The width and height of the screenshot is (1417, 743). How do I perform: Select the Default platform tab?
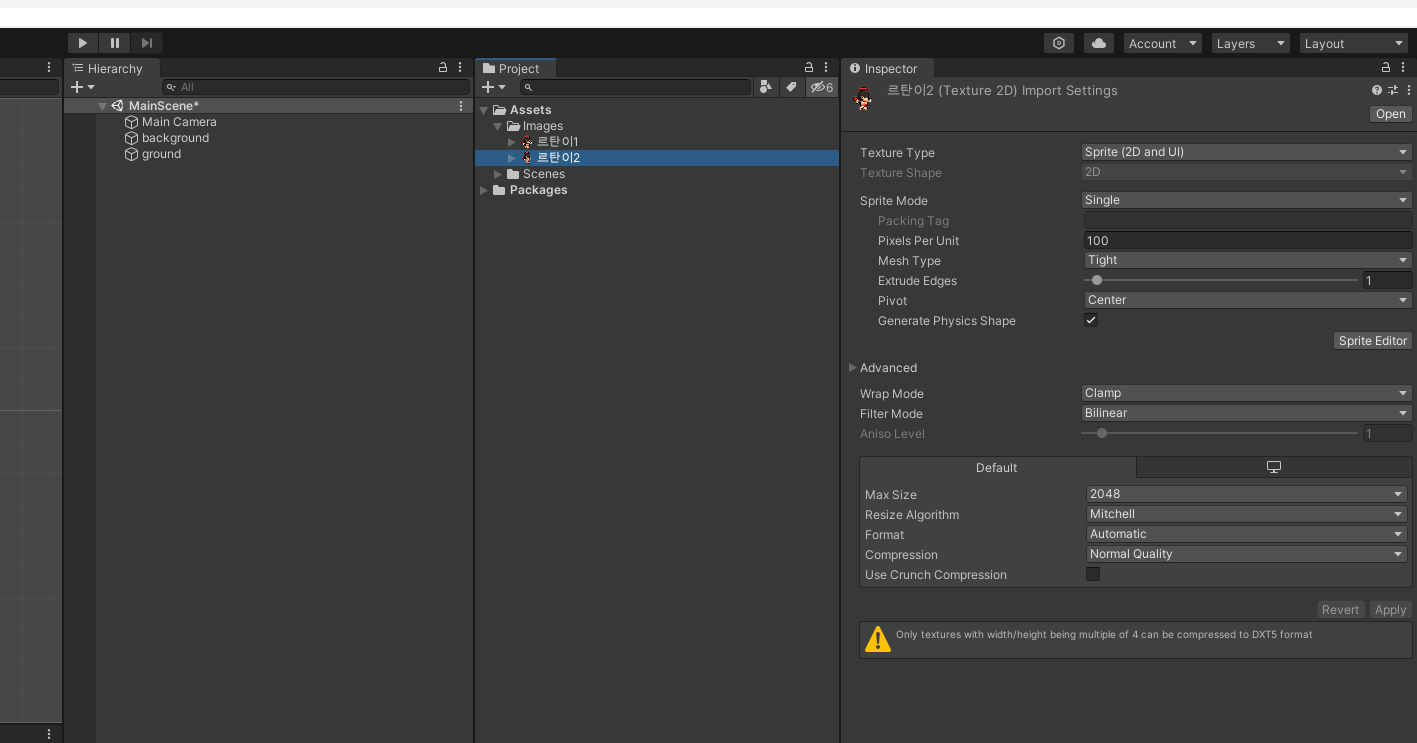point(997,467)
